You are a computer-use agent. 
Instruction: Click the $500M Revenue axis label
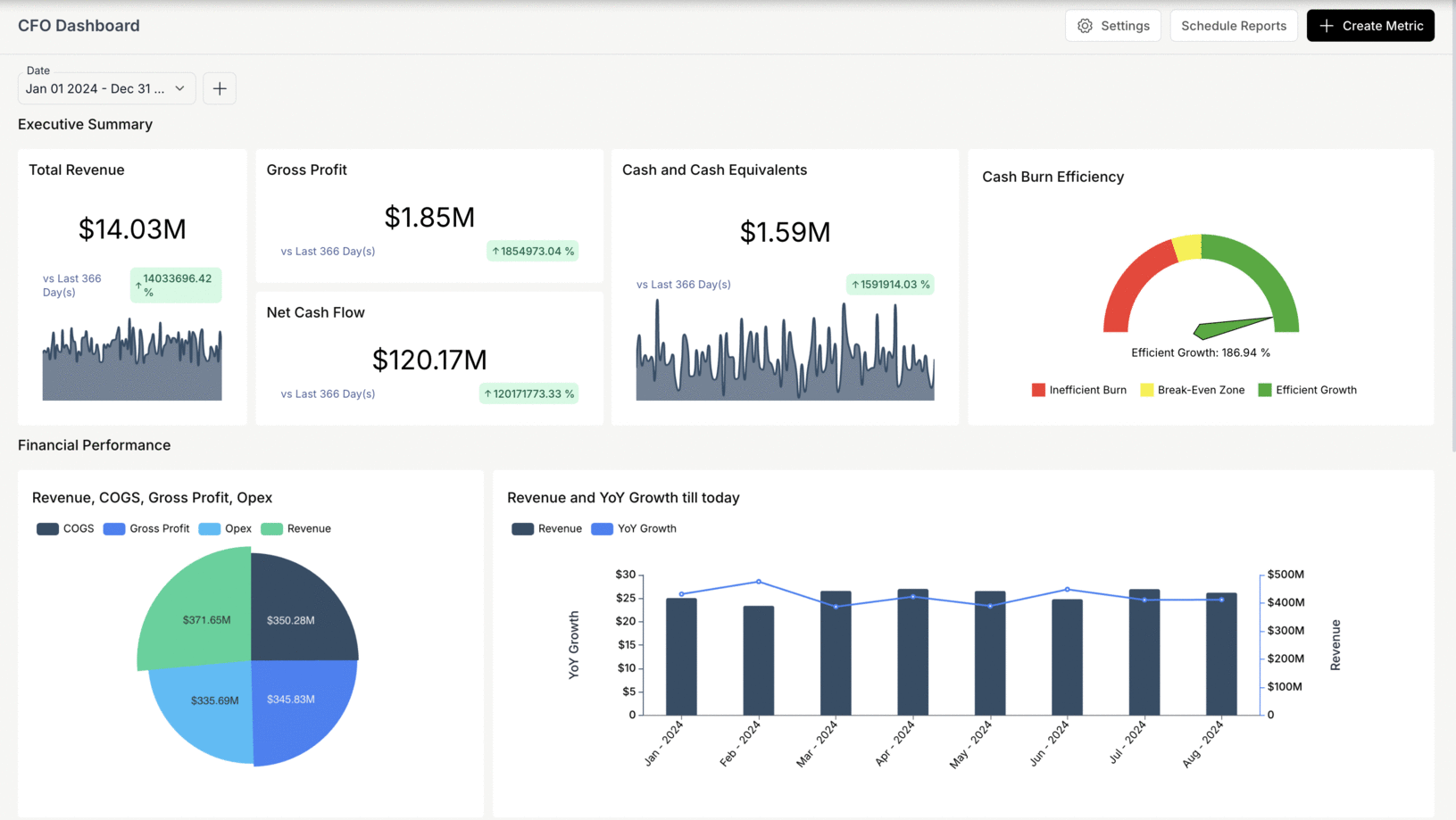(1285, 575)
